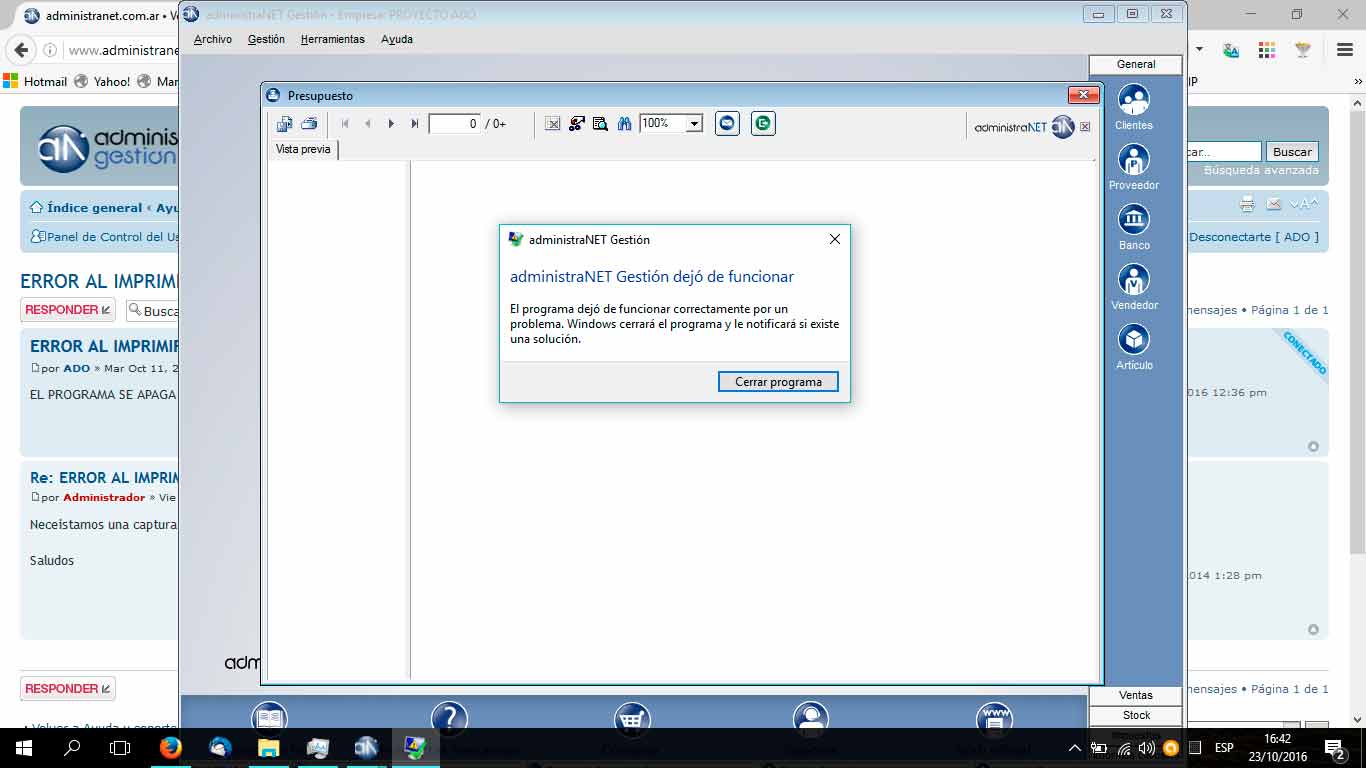This screenshot has width=1366, height=768.
Task: Click the export report icon in Presupuesto
Action: coord(285,124)
